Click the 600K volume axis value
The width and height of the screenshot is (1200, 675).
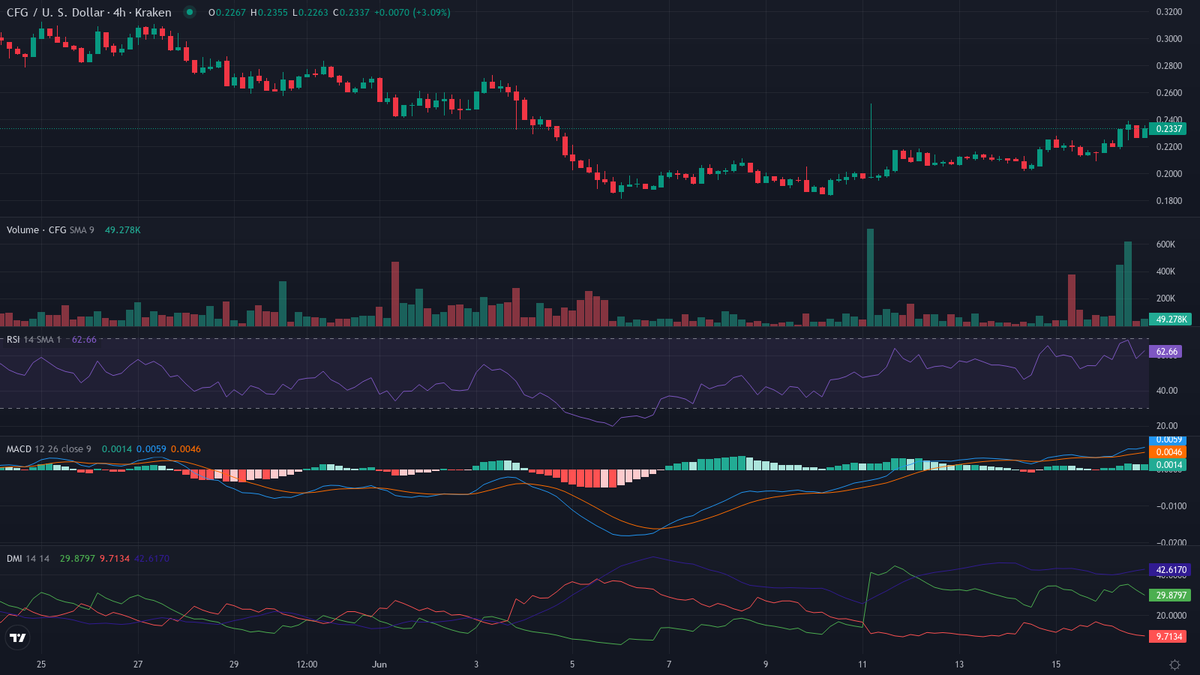click(x=1166, y=245)
